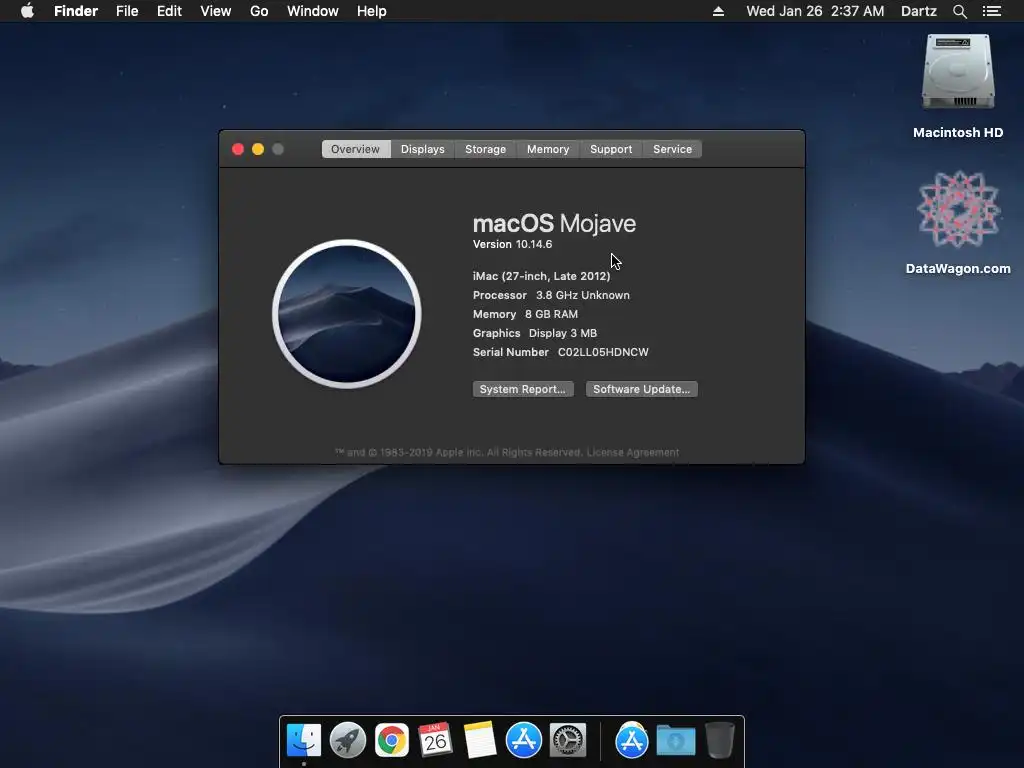Open Spotlight search magnifier
The width and height of the screenshot is (1024, 768).
959,11
